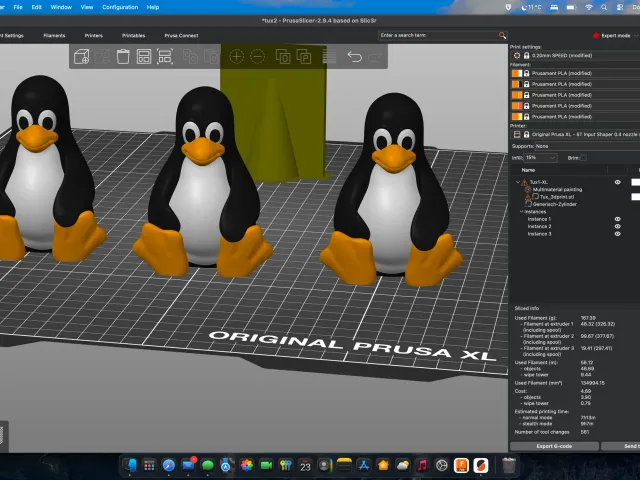Image resolution: width=640 pixels, height=480 pixels.
Task: Click the Add instance plus icon
Action: 236,57
